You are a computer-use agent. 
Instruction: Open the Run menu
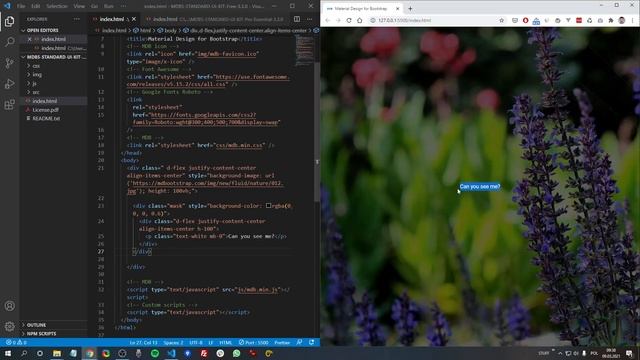pyautogui.click(x=109, y=6)
